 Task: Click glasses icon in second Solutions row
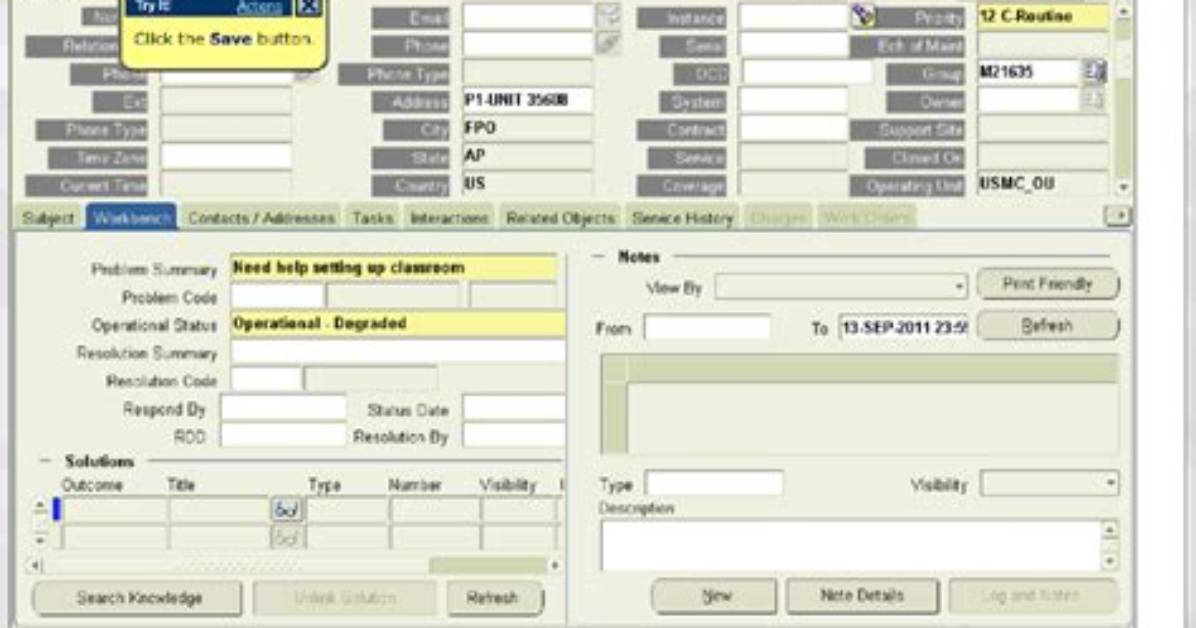tap(287, 537)
